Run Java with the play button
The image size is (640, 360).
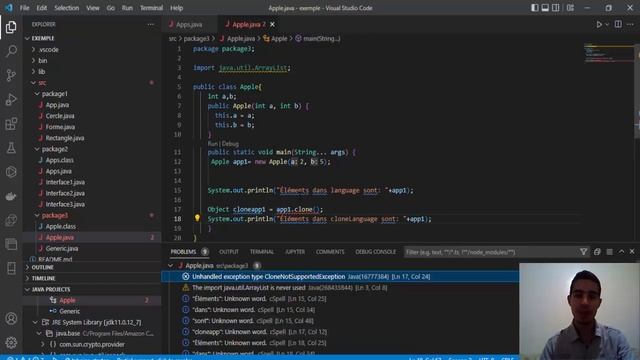[599, 24]
